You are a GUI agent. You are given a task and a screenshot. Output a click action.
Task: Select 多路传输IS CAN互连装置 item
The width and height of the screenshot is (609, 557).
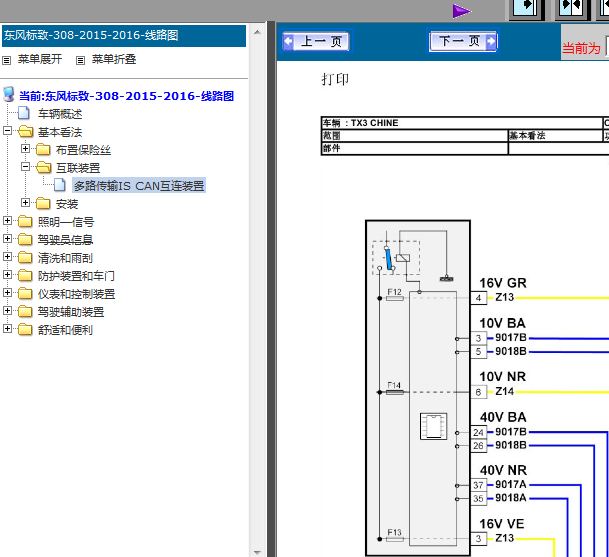(x=139, y=186)
